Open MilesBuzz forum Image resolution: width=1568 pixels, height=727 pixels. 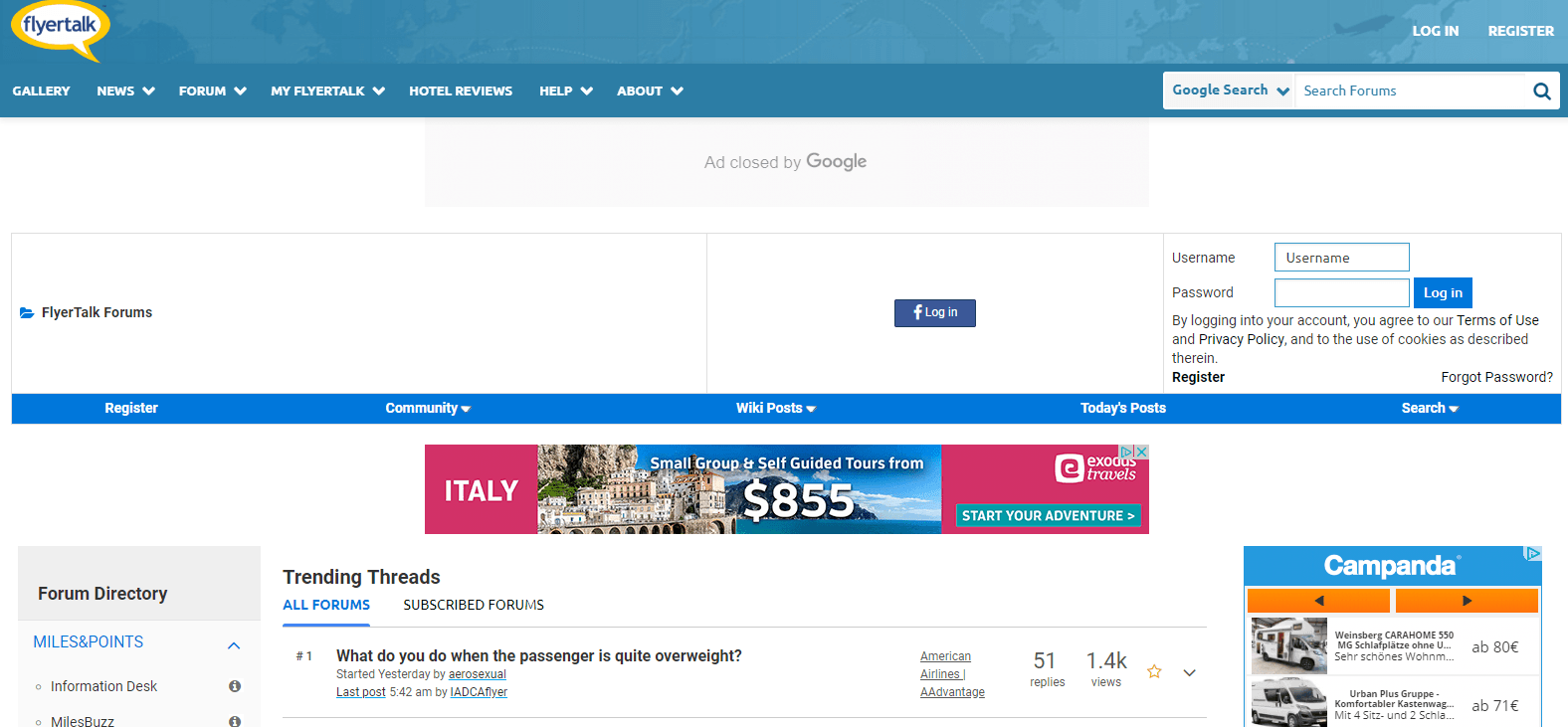click(83, 721)
